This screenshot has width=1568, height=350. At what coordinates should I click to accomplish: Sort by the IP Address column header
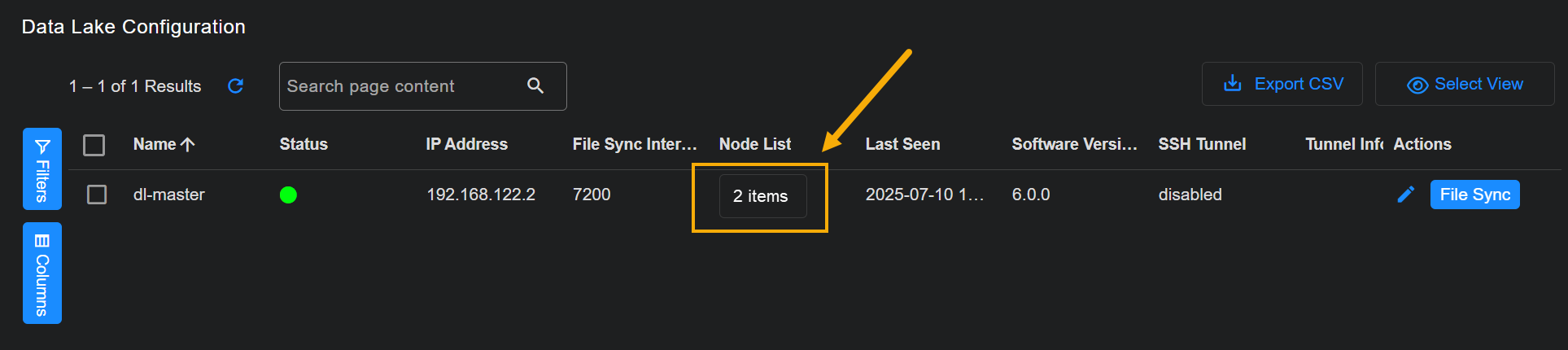click(466, 144)
